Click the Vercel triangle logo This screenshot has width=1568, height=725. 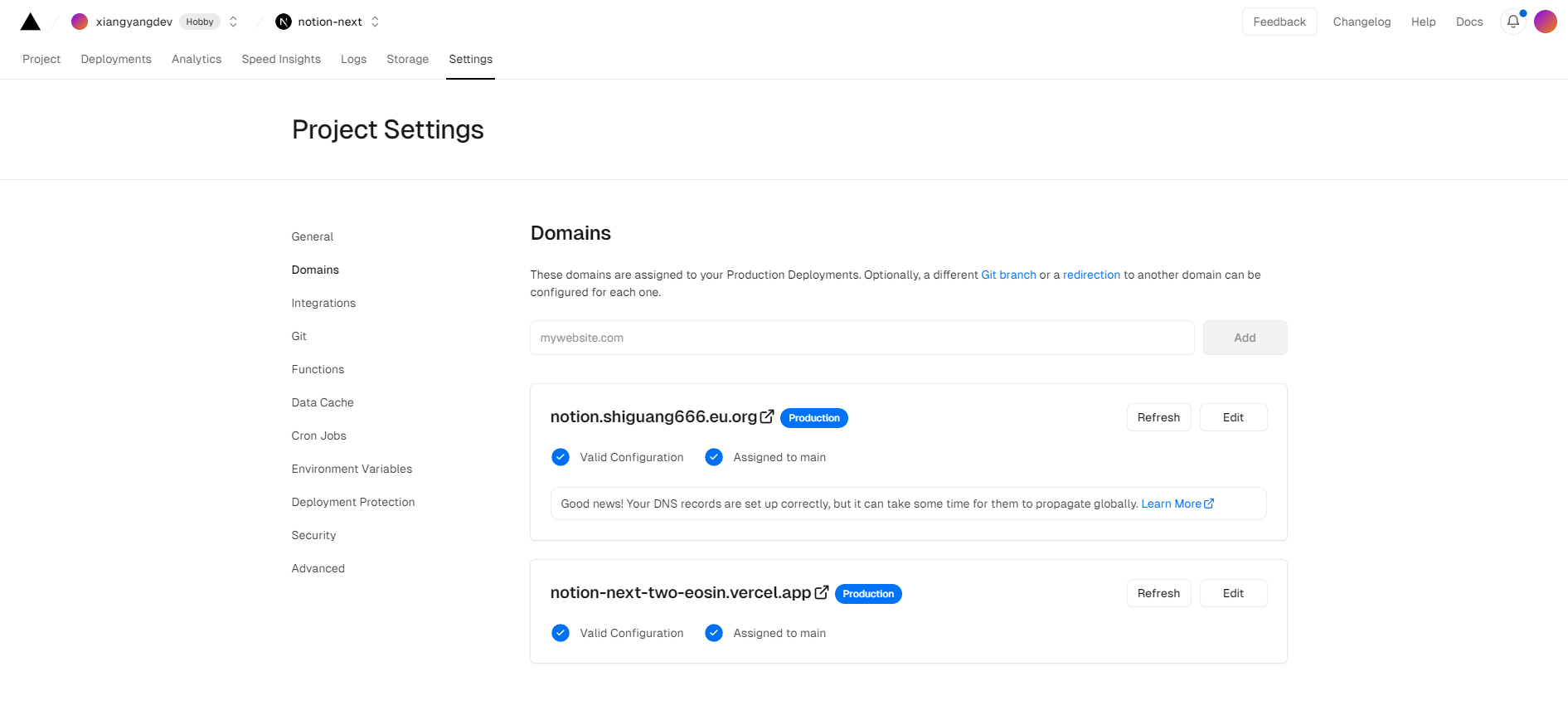pyautogui.click(x=31, y=22)
